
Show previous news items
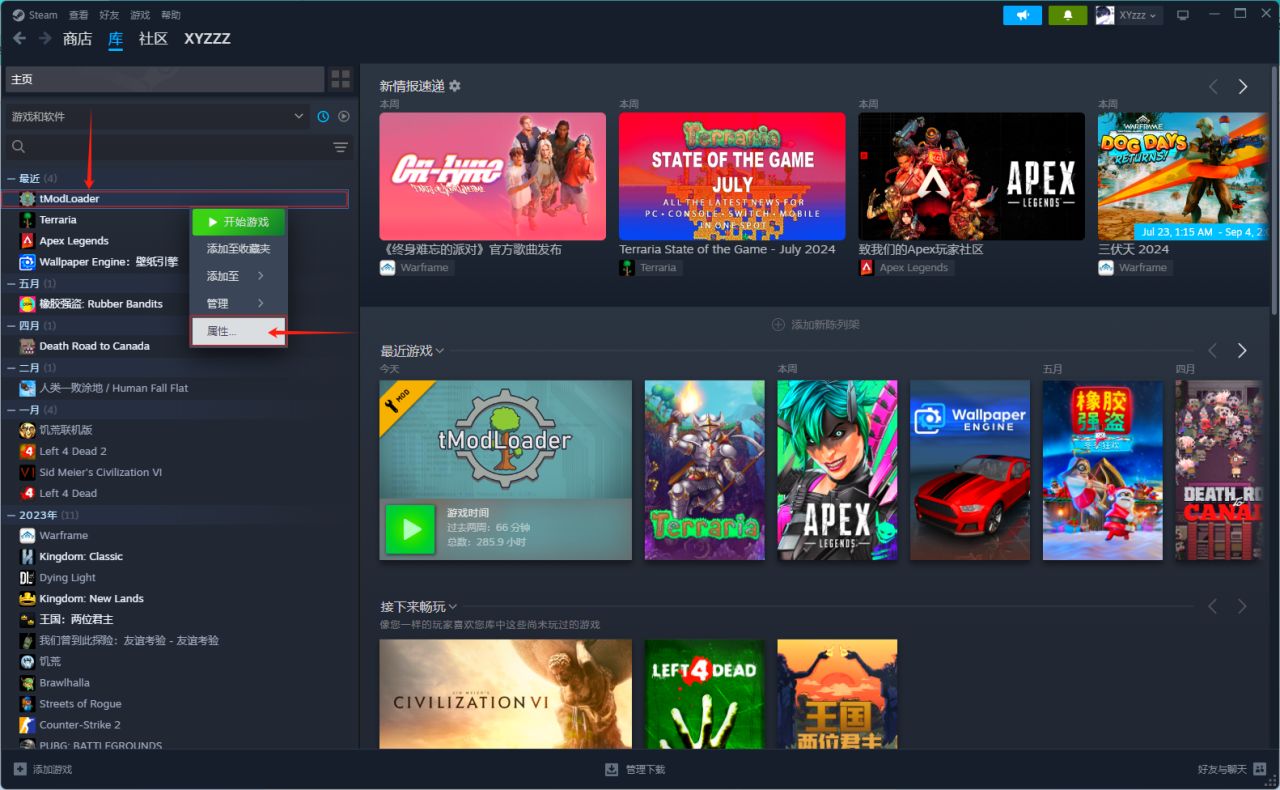tap(1213, 87)
